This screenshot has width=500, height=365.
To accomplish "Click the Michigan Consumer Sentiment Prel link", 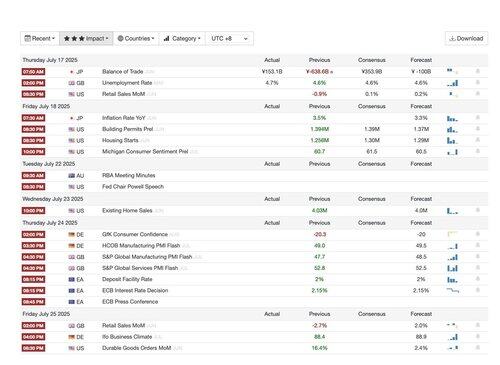I will pyautogui.click(x=145, y=151).
